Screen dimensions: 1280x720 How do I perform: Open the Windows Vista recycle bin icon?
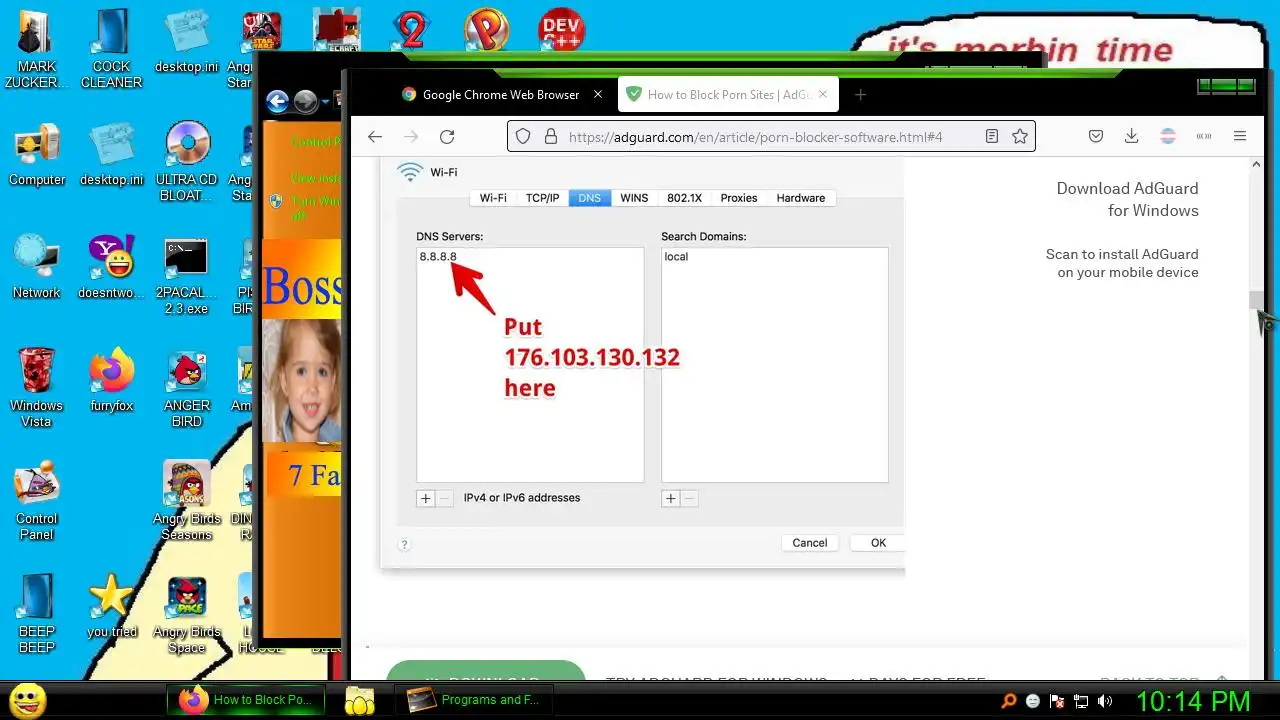pyautogui.click(x=37, y=388)
